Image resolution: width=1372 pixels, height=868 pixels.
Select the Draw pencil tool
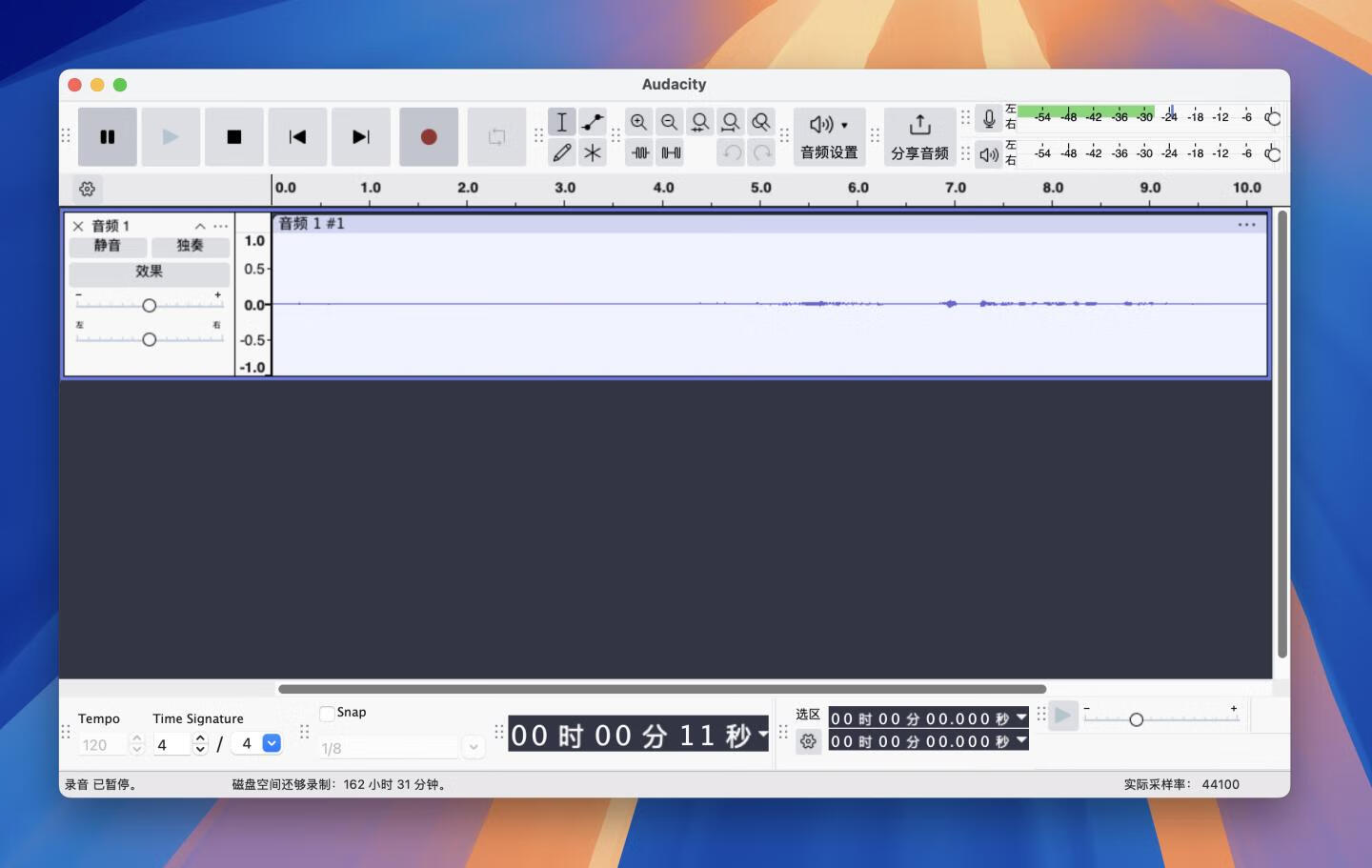pyautogui.click(x=562, y=152)
